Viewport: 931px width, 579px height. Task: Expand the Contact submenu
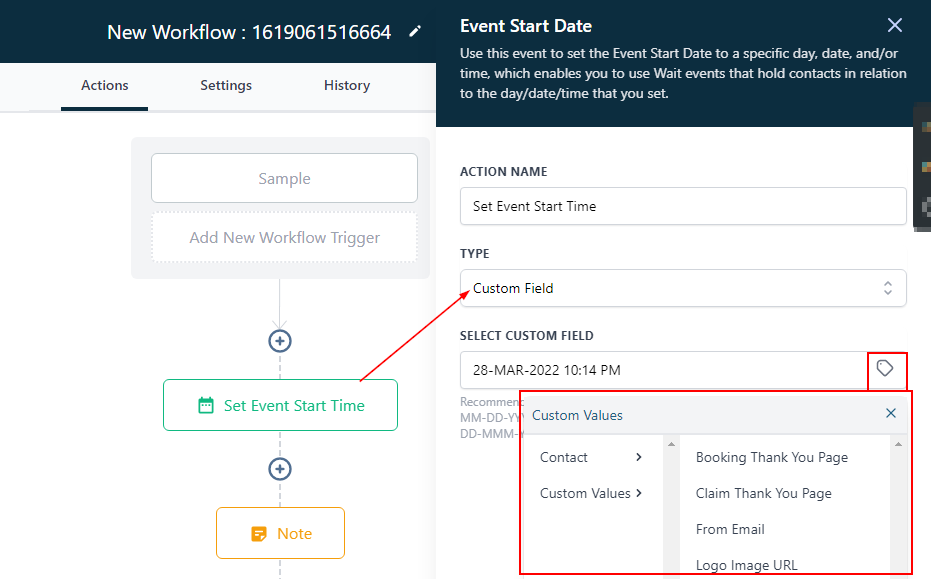590,457
